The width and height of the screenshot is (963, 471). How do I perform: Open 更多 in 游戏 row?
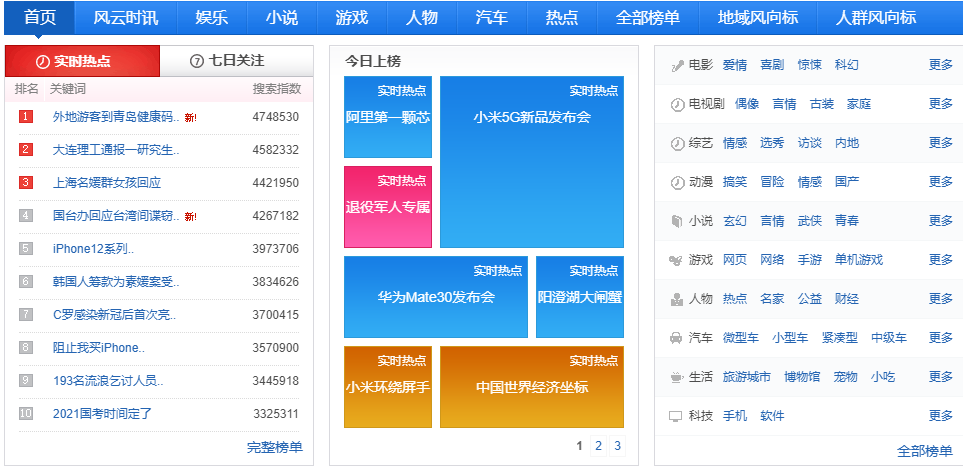941,260
